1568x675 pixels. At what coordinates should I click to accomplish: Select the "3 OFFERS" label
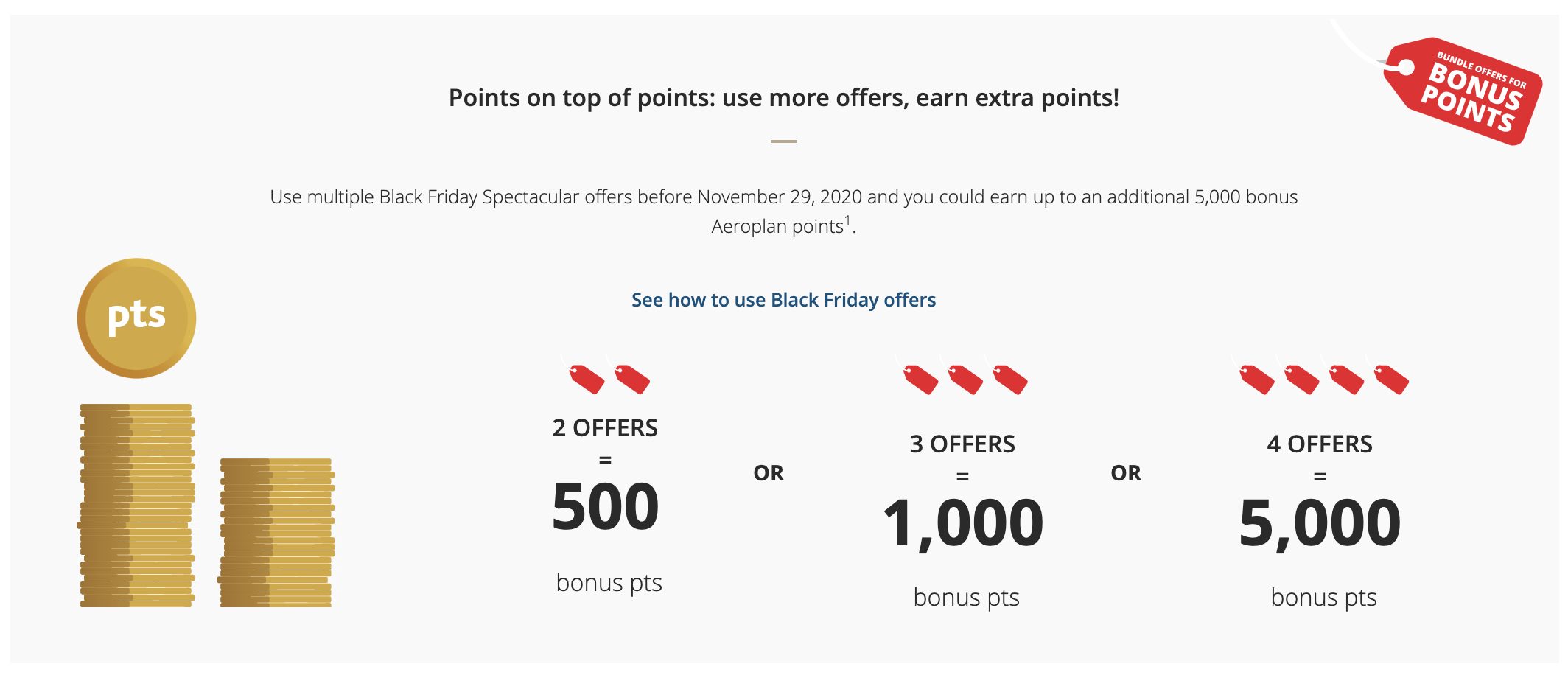pos(962,444)
